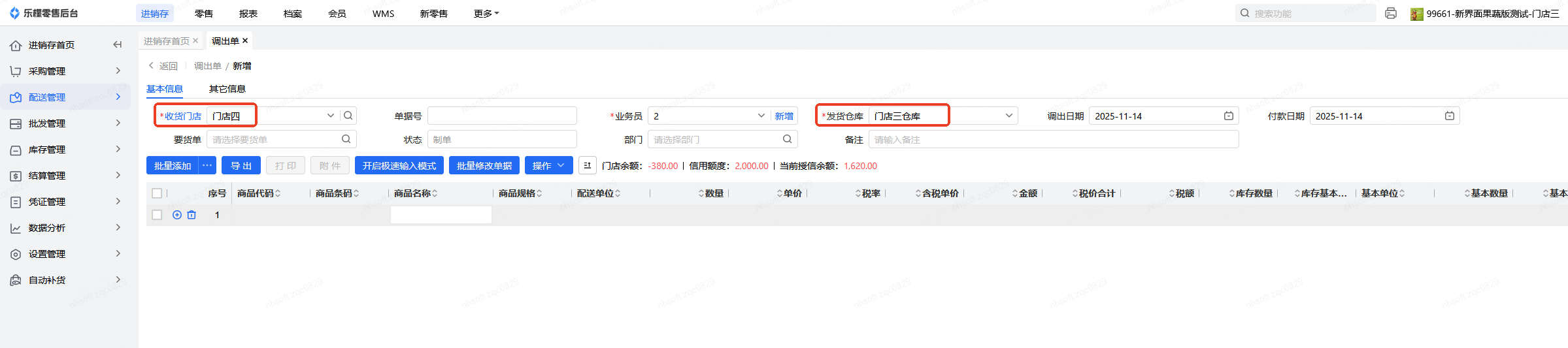1568x348 pixels.
Task: Click the add-row plus icon in row 1
Action: tap(177, 215)
